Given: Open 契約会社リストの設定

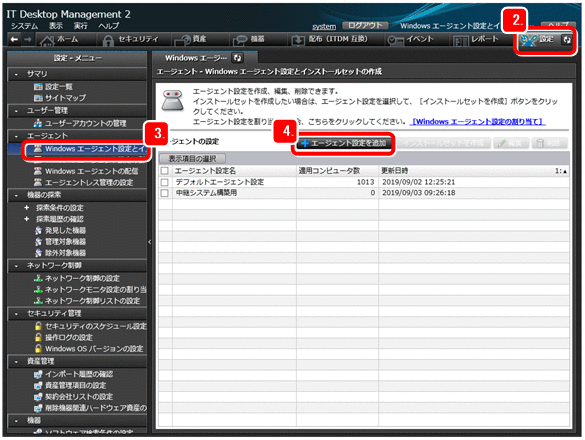Looking at the screenshot, I should (79, 396).
